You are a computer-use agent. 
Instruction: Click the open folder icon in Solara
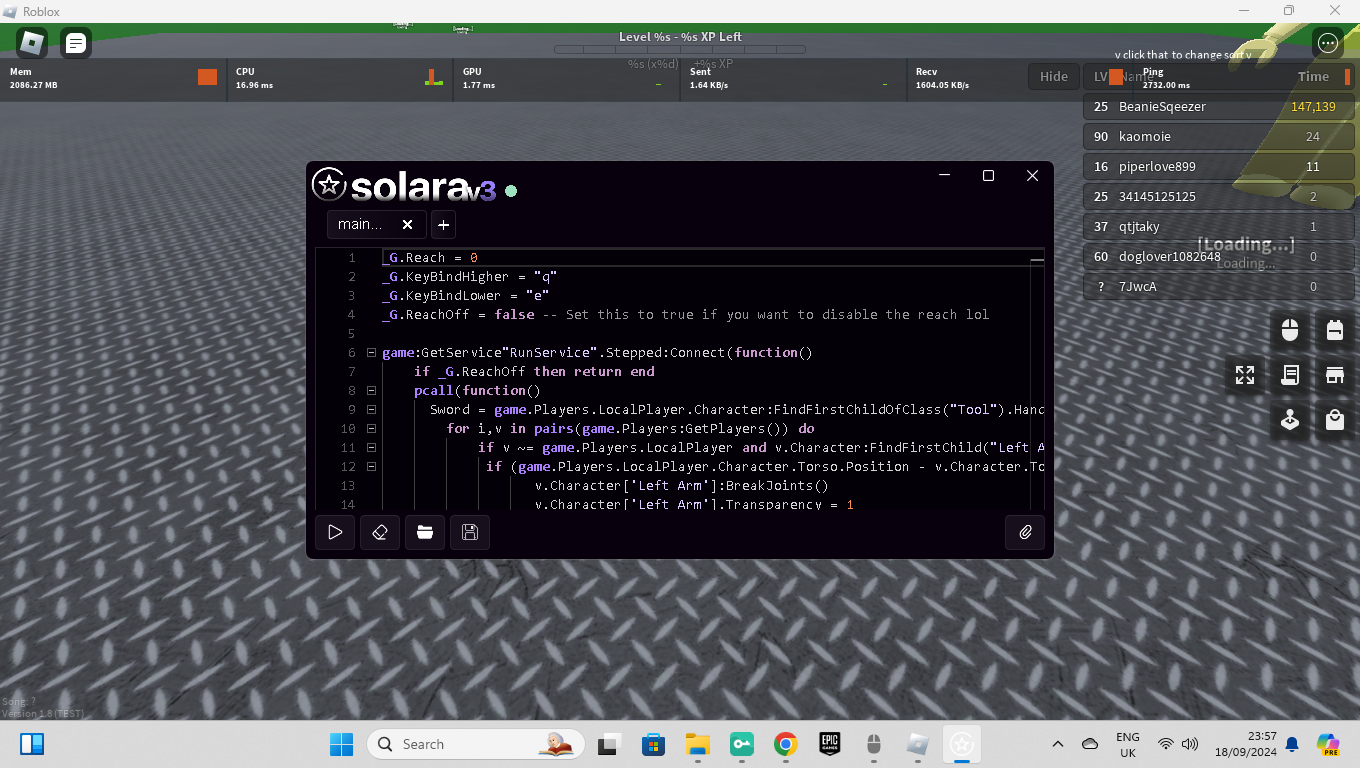[x=425, y=533]
